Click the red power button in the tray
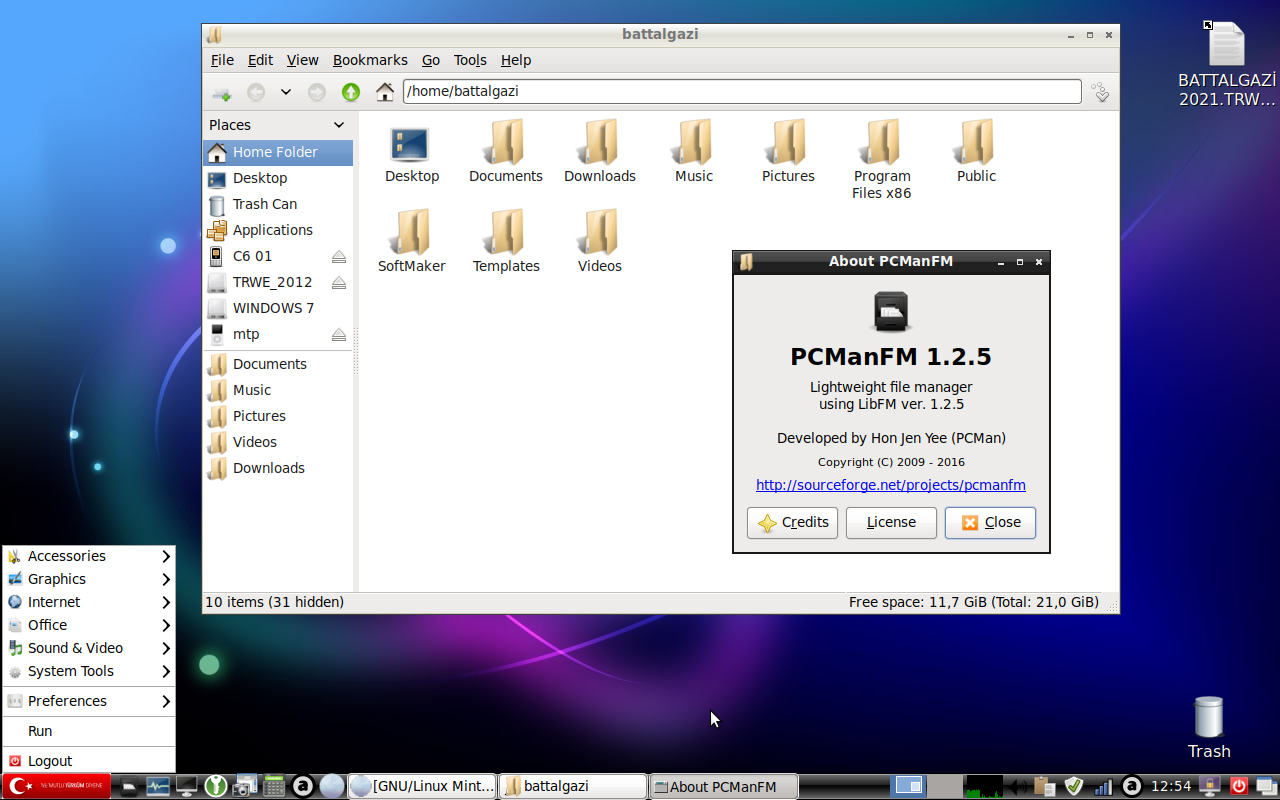The image size is (1280, 800). click(1238, 786)
